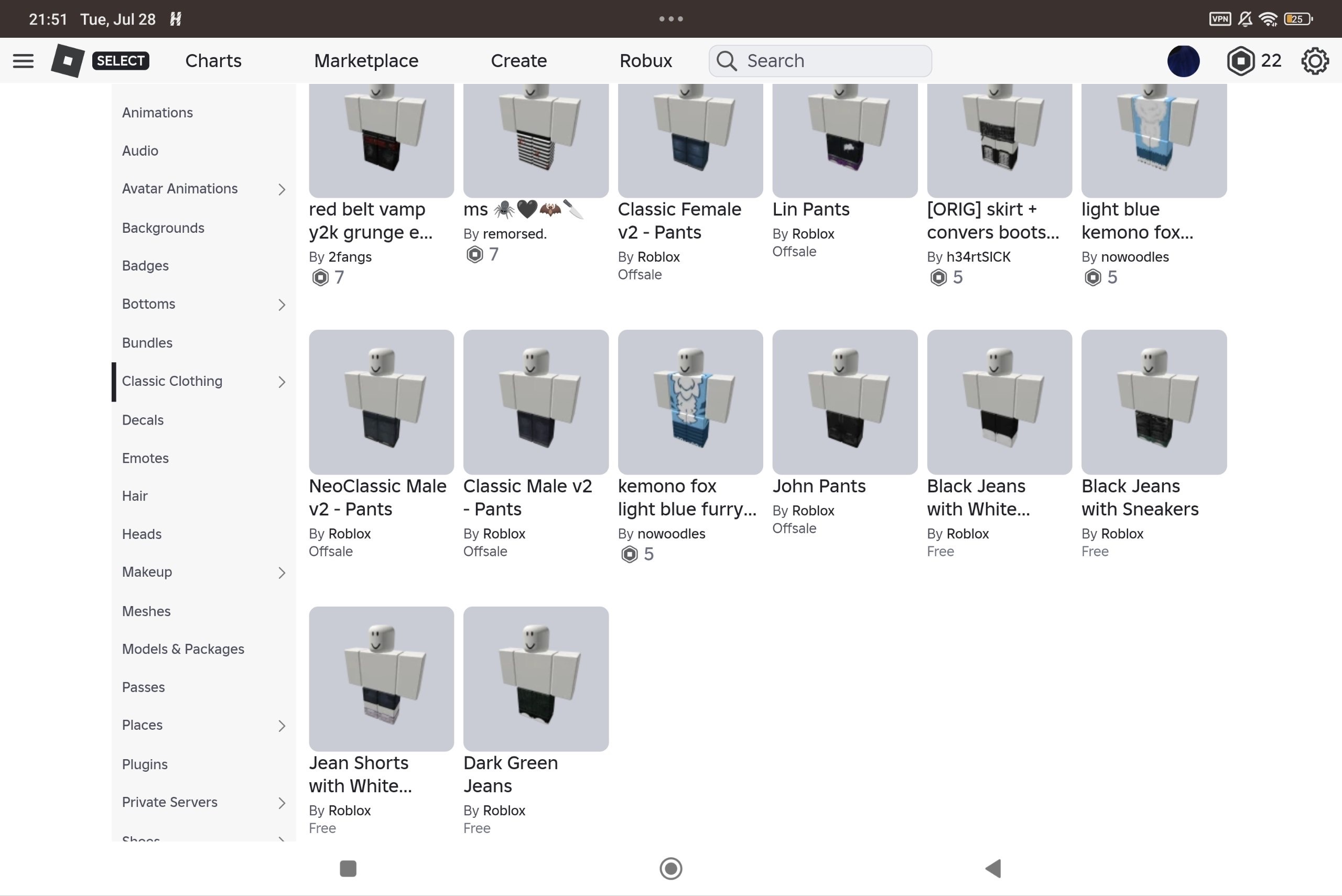Select Animations in the sidebar
The image size is (1342, 896).
(157, 113)
